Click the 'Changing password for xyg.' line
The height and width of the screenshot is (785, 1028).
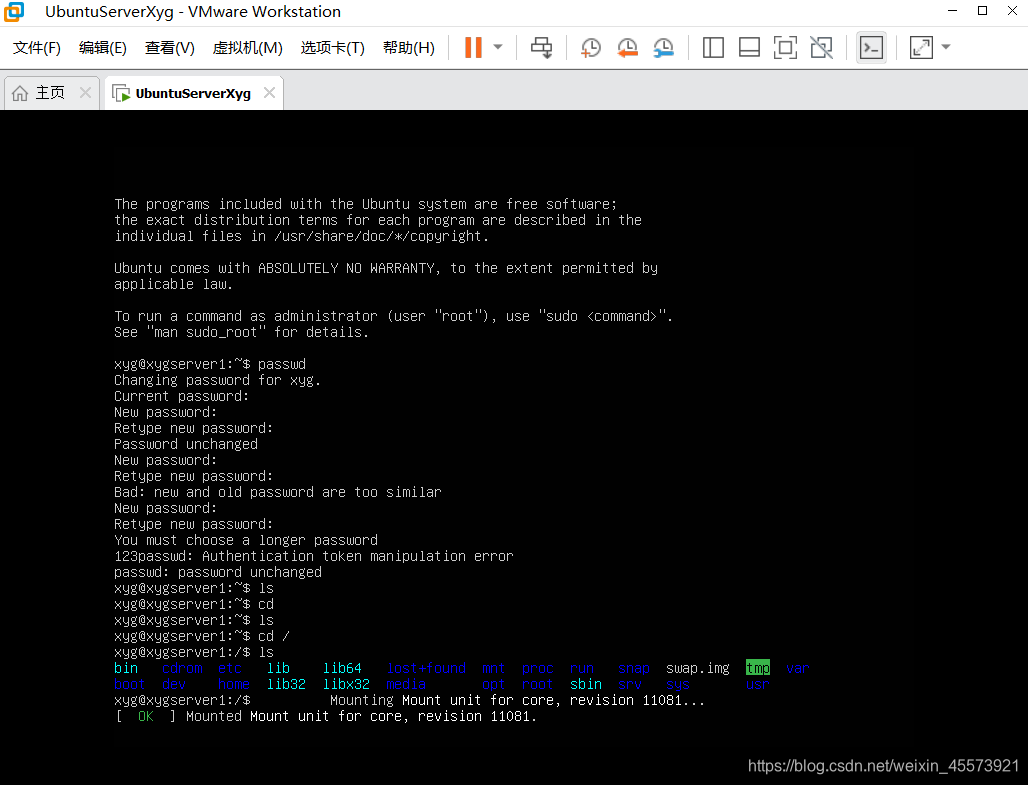coord(217,380)
